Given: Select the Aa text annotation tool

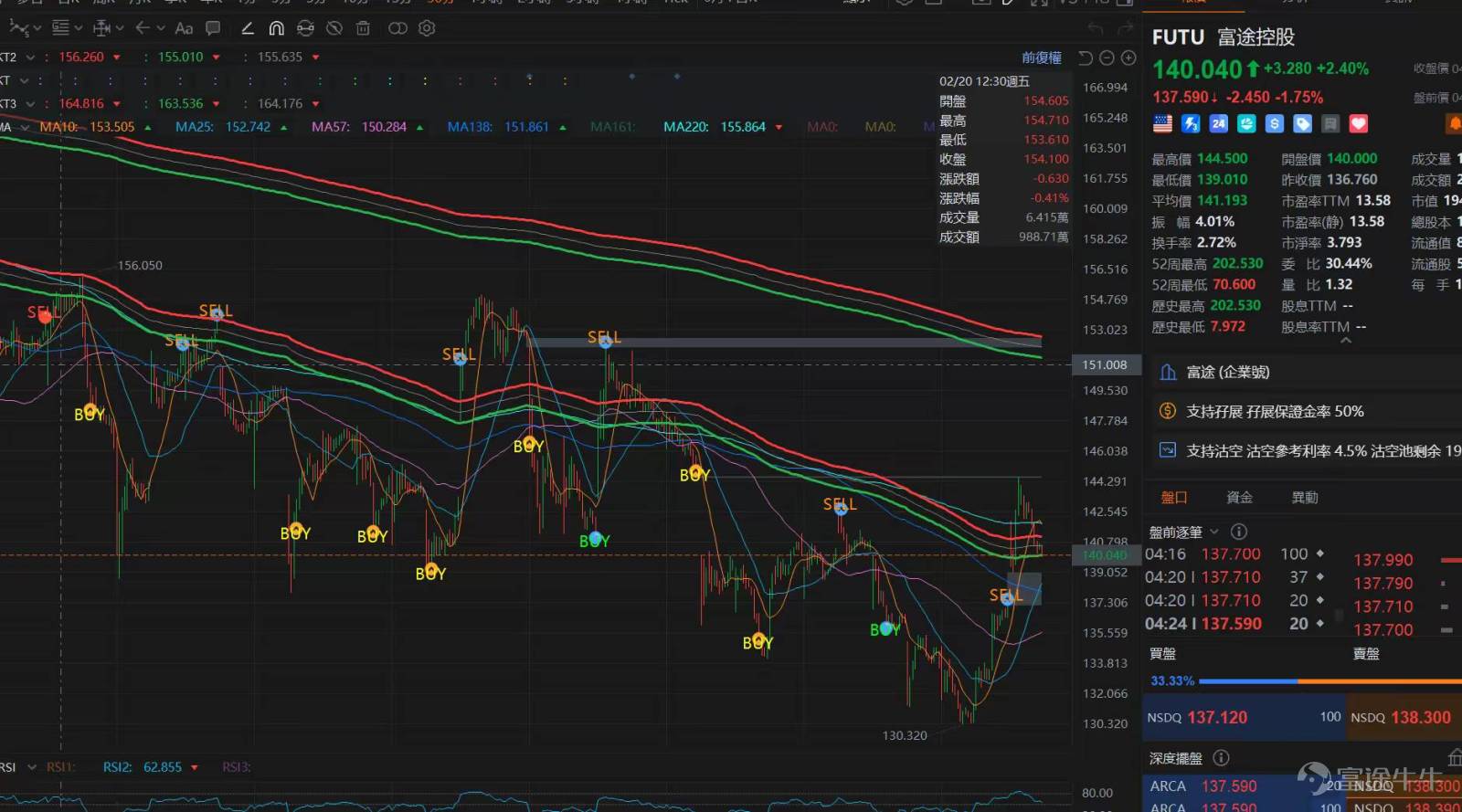Looking at the screenshot, I should [184, 28].
